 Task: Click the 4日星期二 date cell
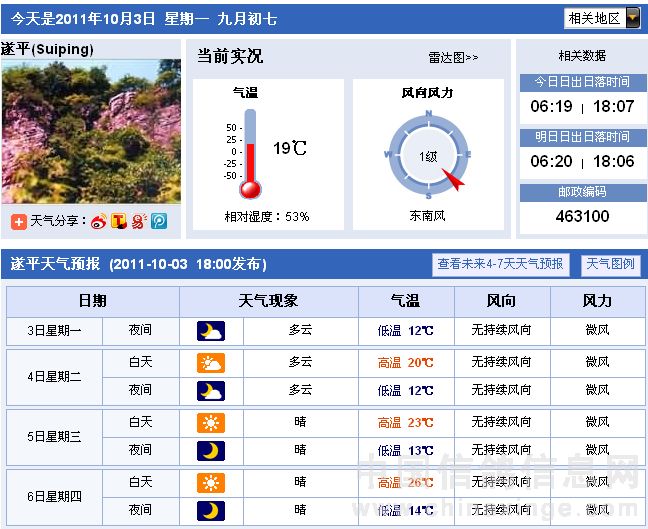point(55,376)
